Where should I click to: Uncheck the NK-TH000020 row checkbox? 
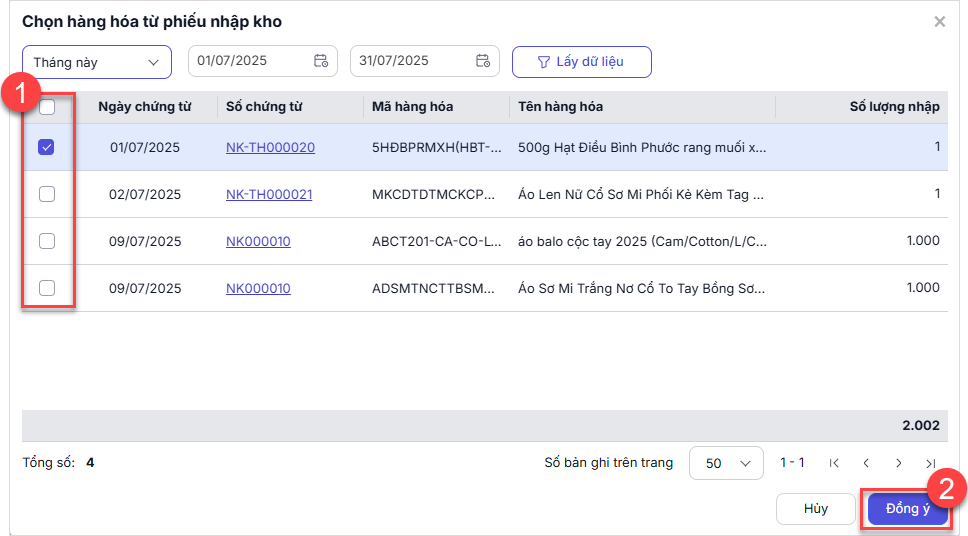pos(47,147)
